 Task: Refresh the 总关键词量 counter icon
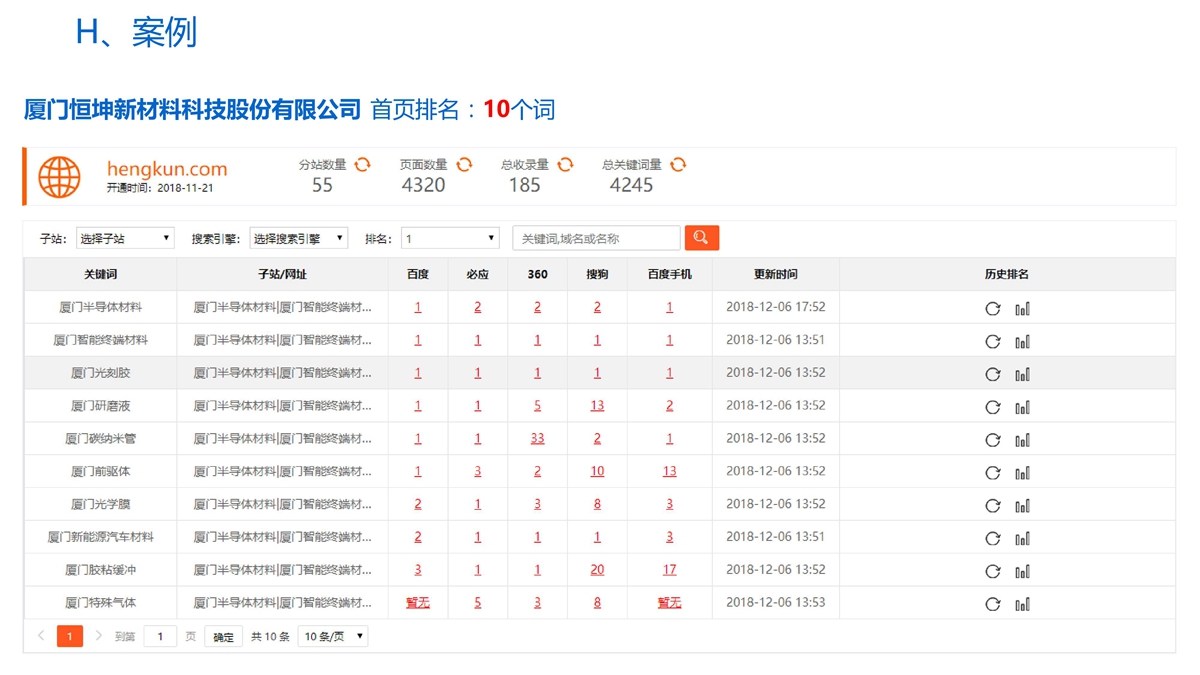[x=678, y=165]
